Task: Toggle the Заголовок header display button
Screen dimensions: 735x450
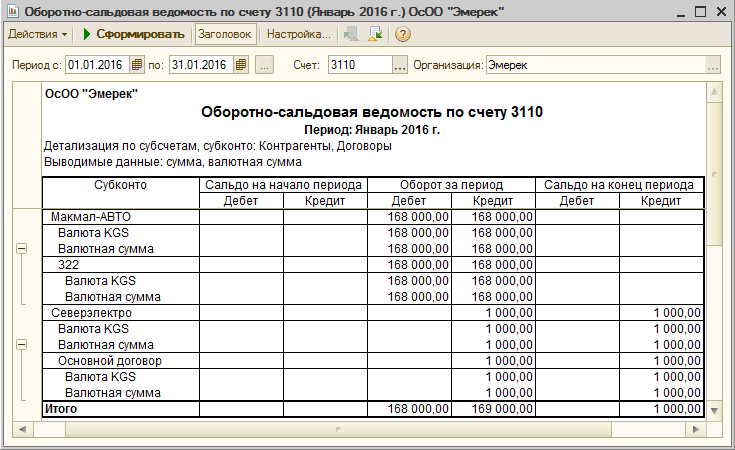Action: click(x=225, y=34)
